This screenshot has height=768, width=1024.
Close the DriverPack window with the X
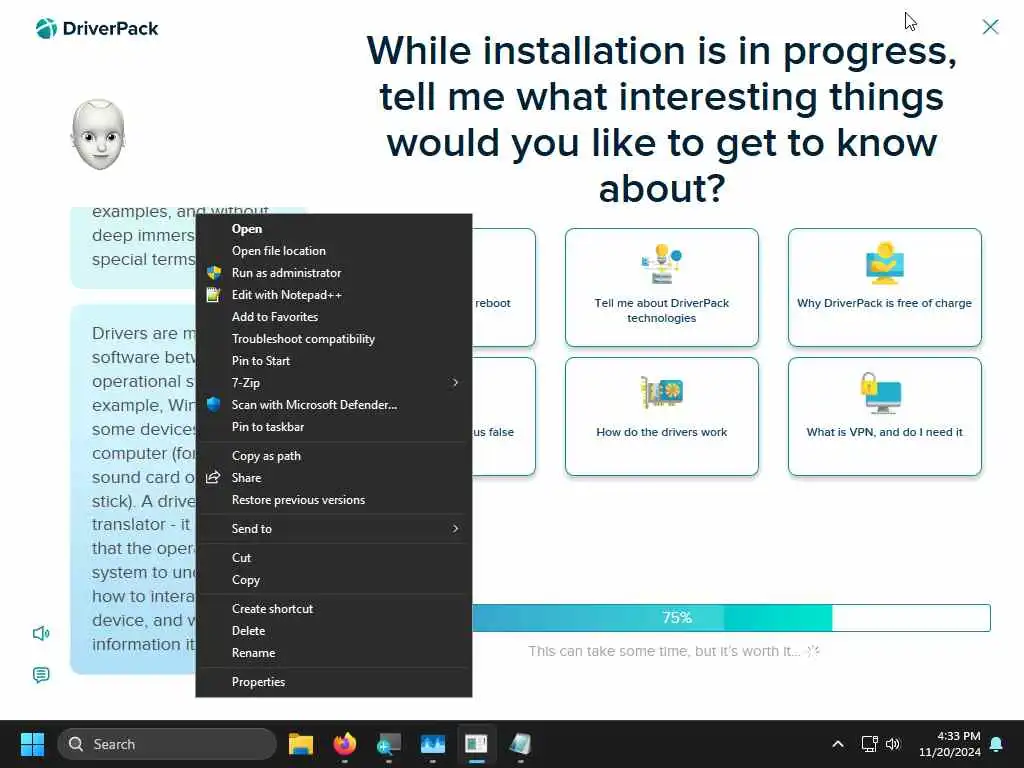[x=990, y=27]
